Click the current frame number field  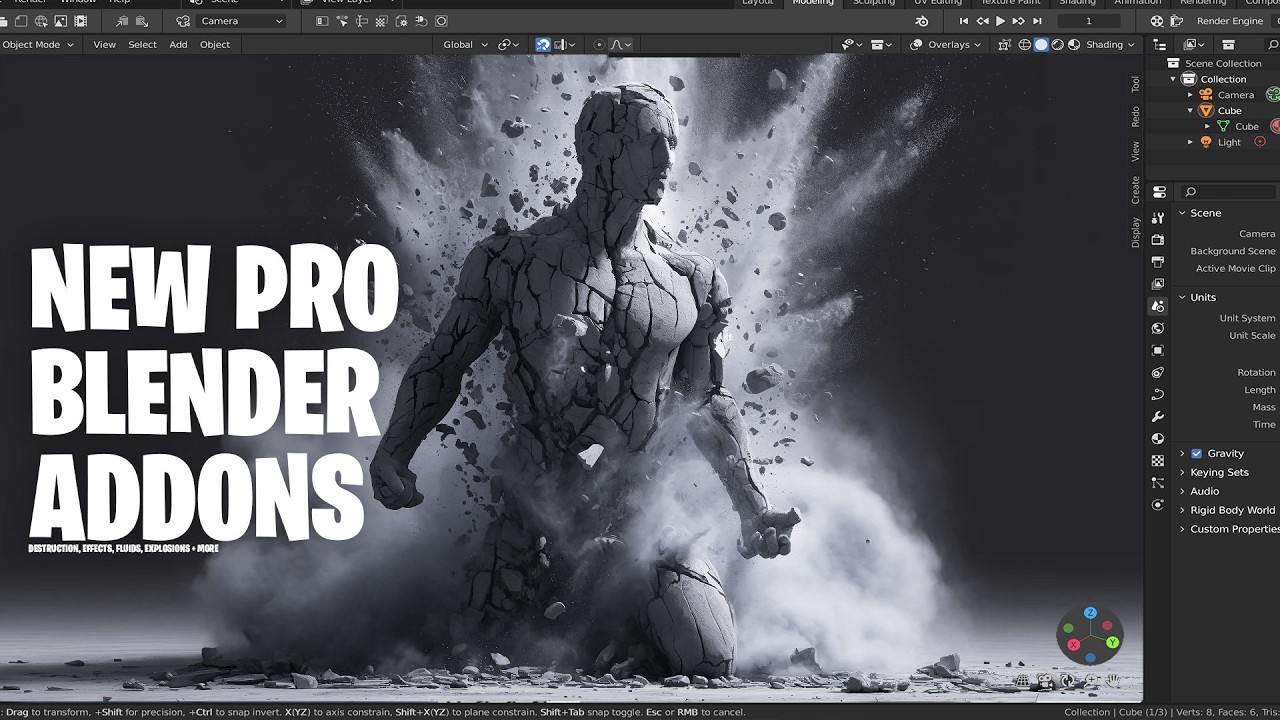1089,21
